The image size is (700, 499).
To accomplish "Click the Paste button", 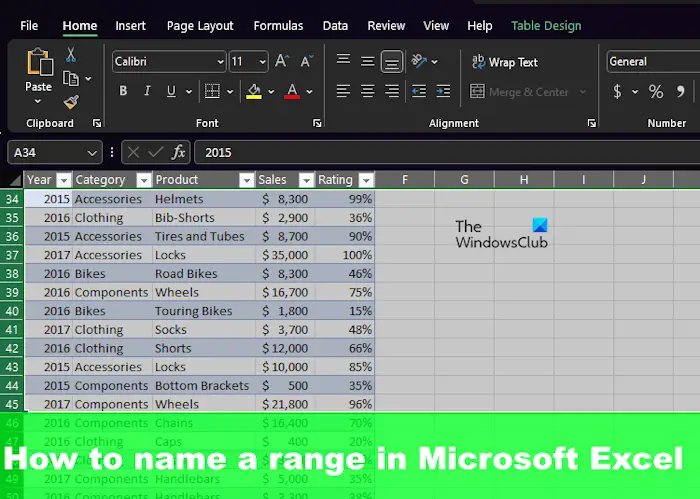I will click(x=38, y=75).
